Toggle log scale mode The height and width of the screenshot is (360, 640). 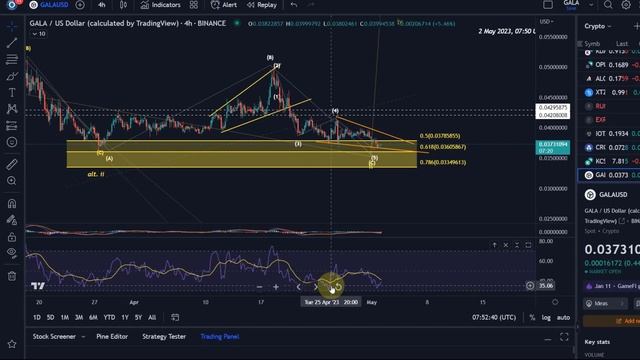(x=546, y=317)
